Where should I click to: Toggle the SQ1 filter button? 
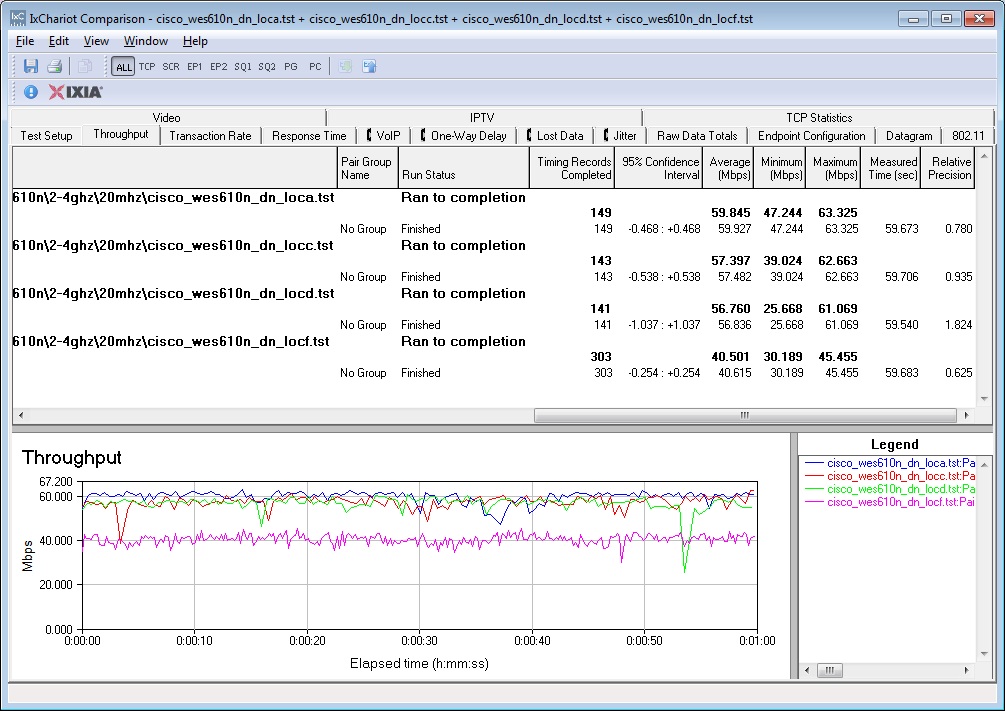[243, 67]
